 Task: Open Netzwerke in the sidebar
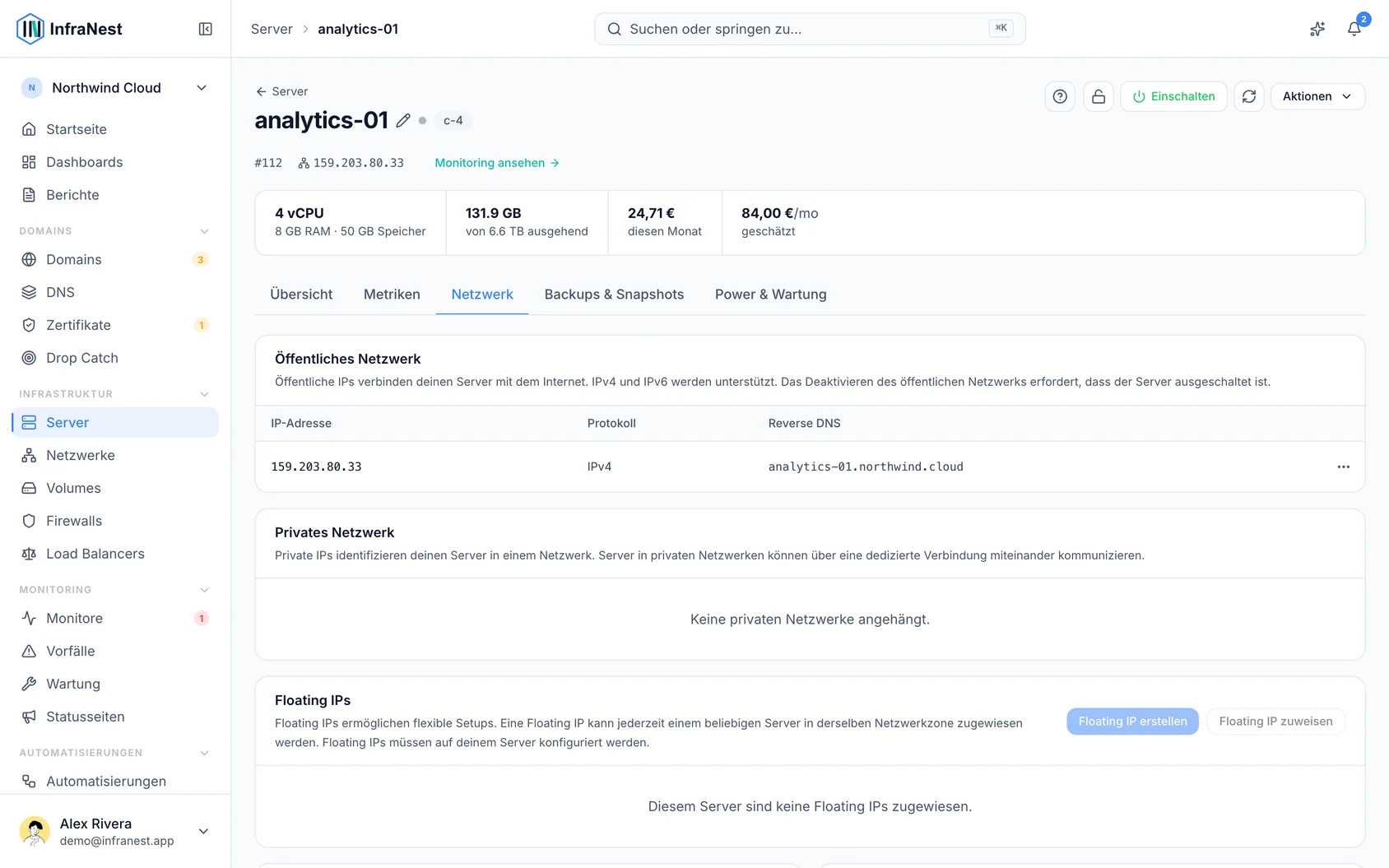click(115, 455)
